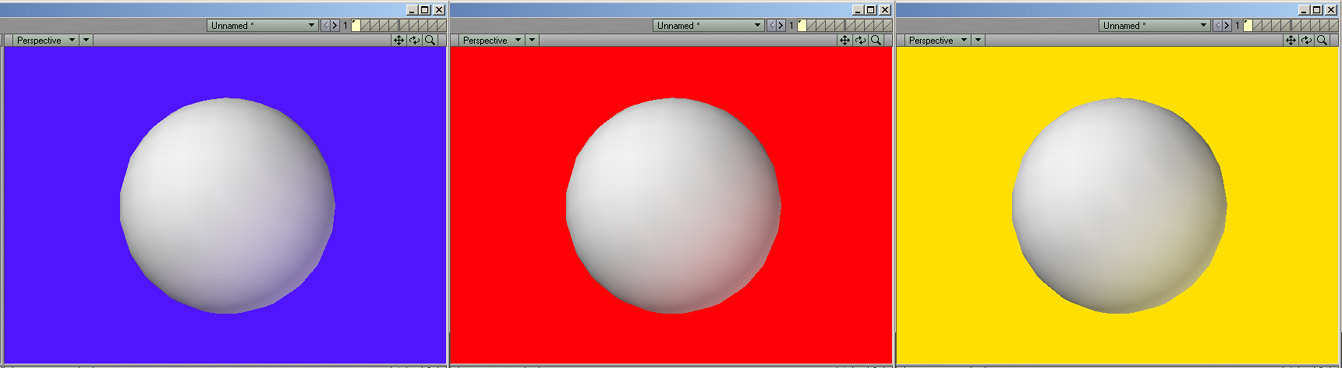Select the zoom magnifier icon in yellow viewport window

pos(1322,40)
